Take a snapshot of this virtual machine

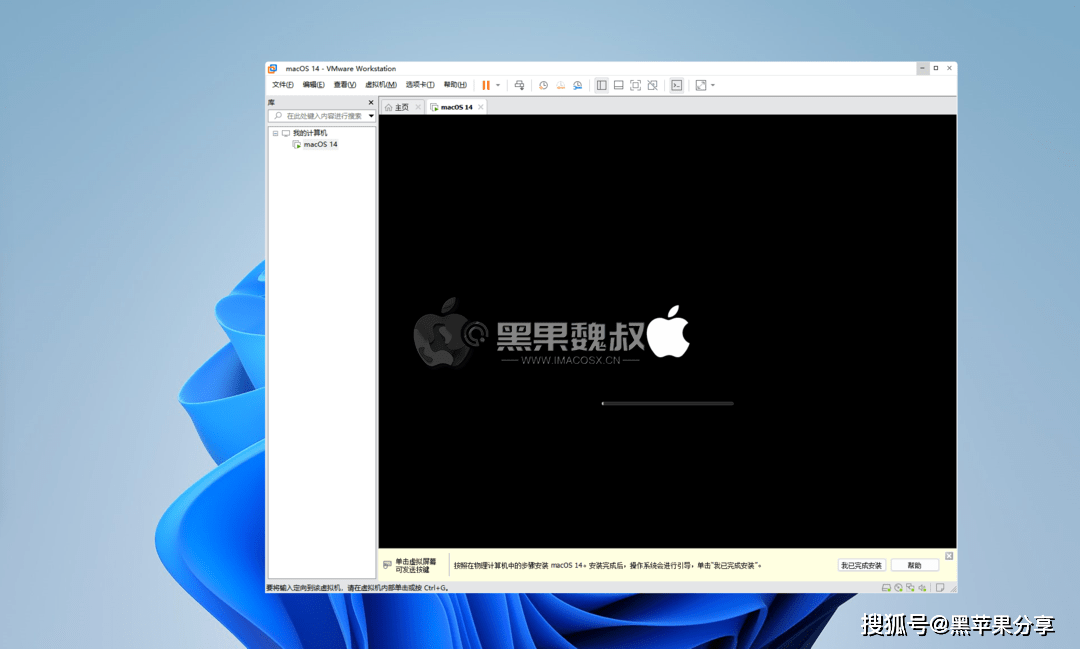click(x=543, y=85)
